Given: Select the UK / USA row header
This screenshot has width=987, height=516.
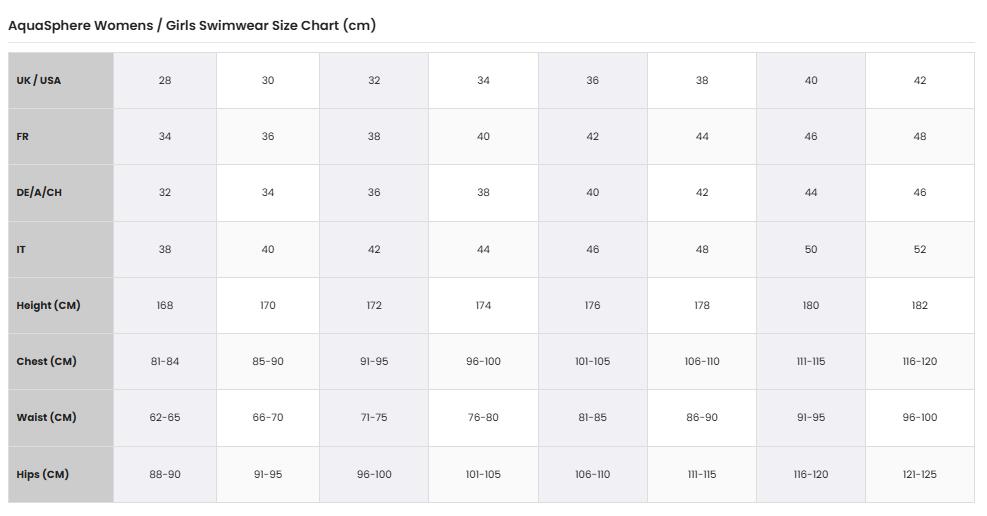Looking at the screenshot, I should point(60,81).
